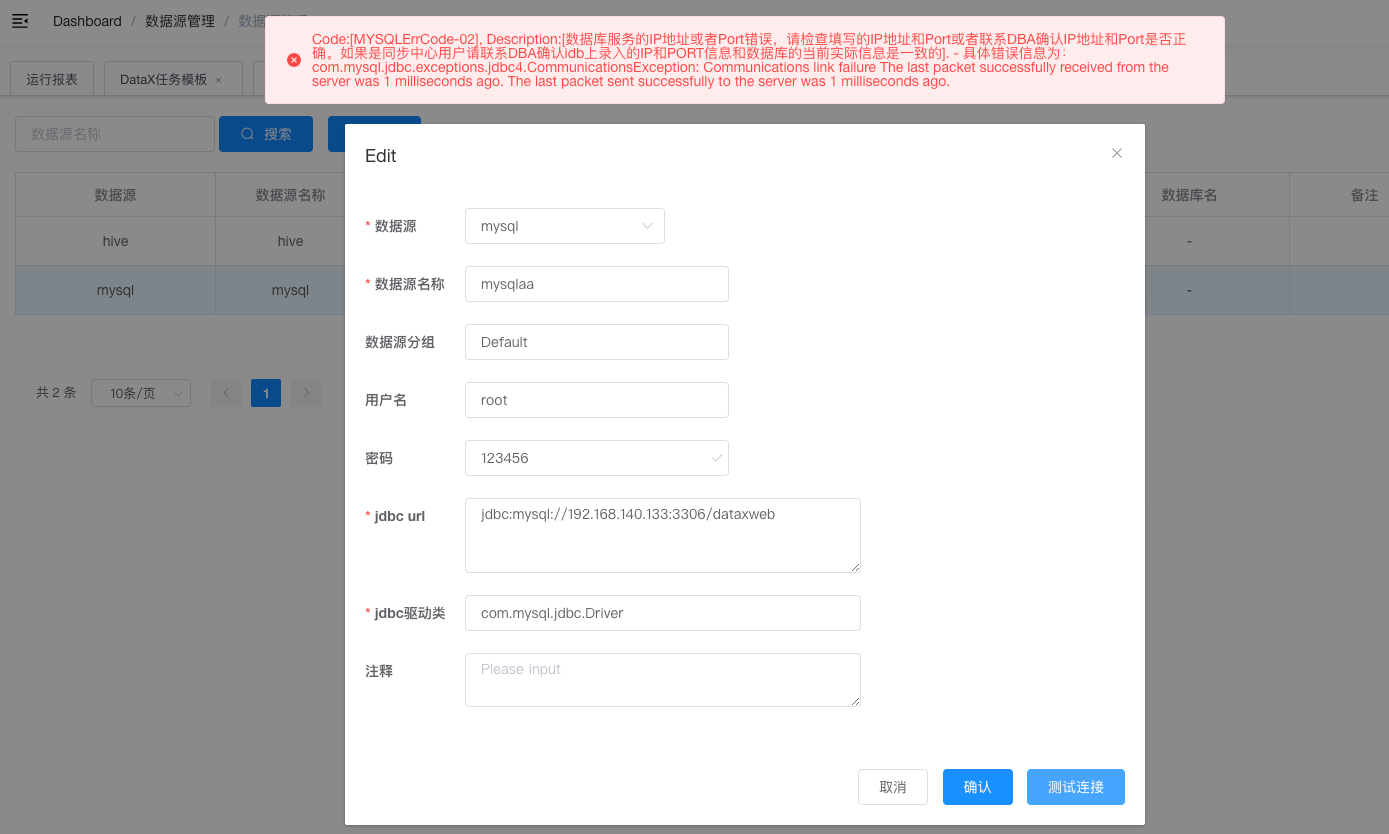1389x834 pixels.
Task: Focus the 注释 Please input textarea
Action: (x=663, y=680)
